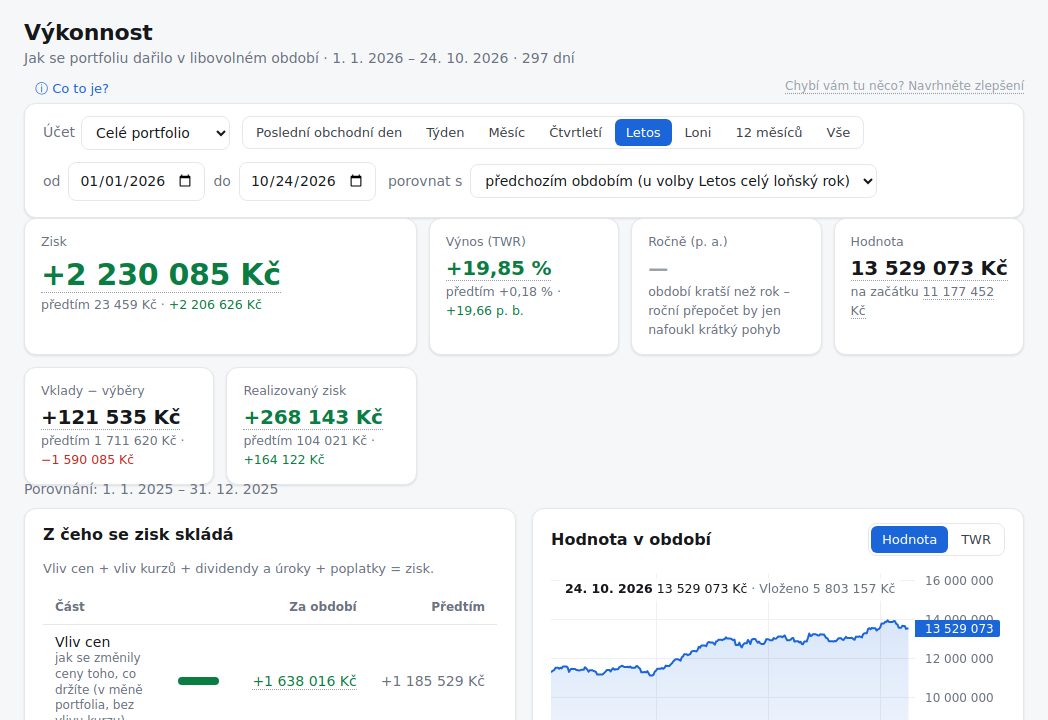Click the realized profit '+268 143 Kč'
Viewport: 1048px width, 720px height.
313,417
